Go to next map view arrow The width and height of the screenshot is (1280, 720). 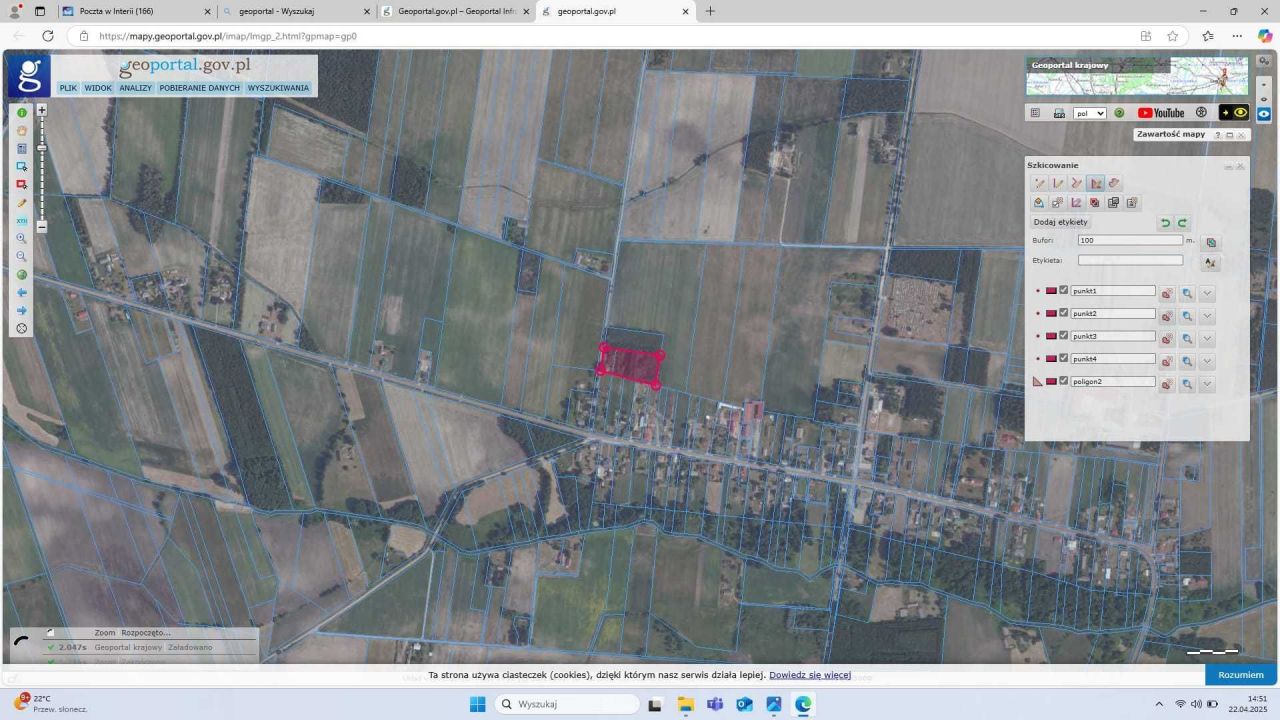pos(22,311)
